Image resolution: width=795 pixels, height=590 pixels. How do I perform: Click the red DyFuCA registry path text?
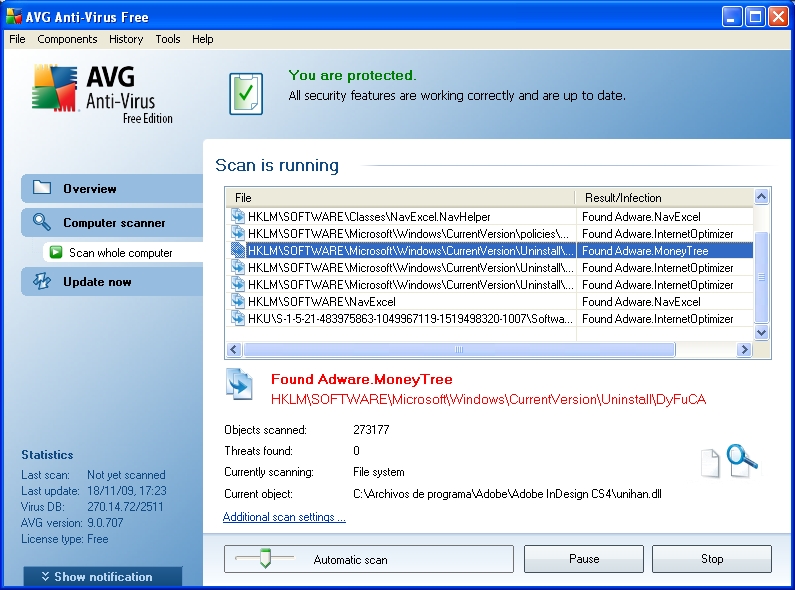pyautogui.click(x=488, y=399)
